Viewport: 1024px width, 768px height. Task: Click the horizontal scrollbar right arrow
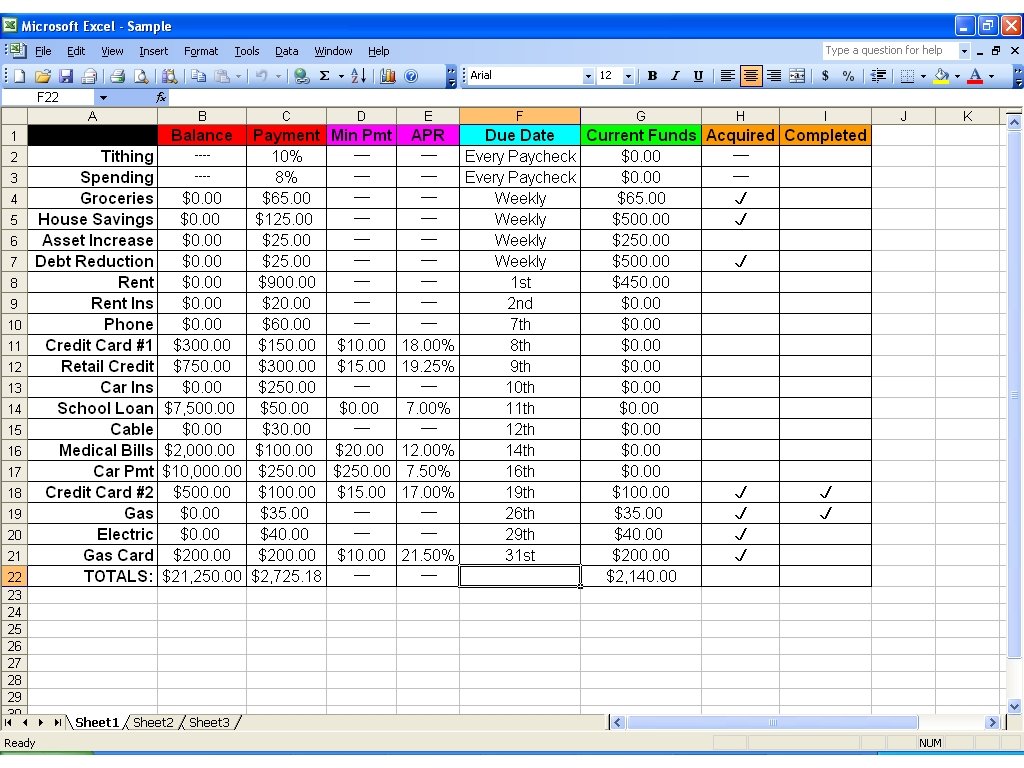(x=992, y=722)
